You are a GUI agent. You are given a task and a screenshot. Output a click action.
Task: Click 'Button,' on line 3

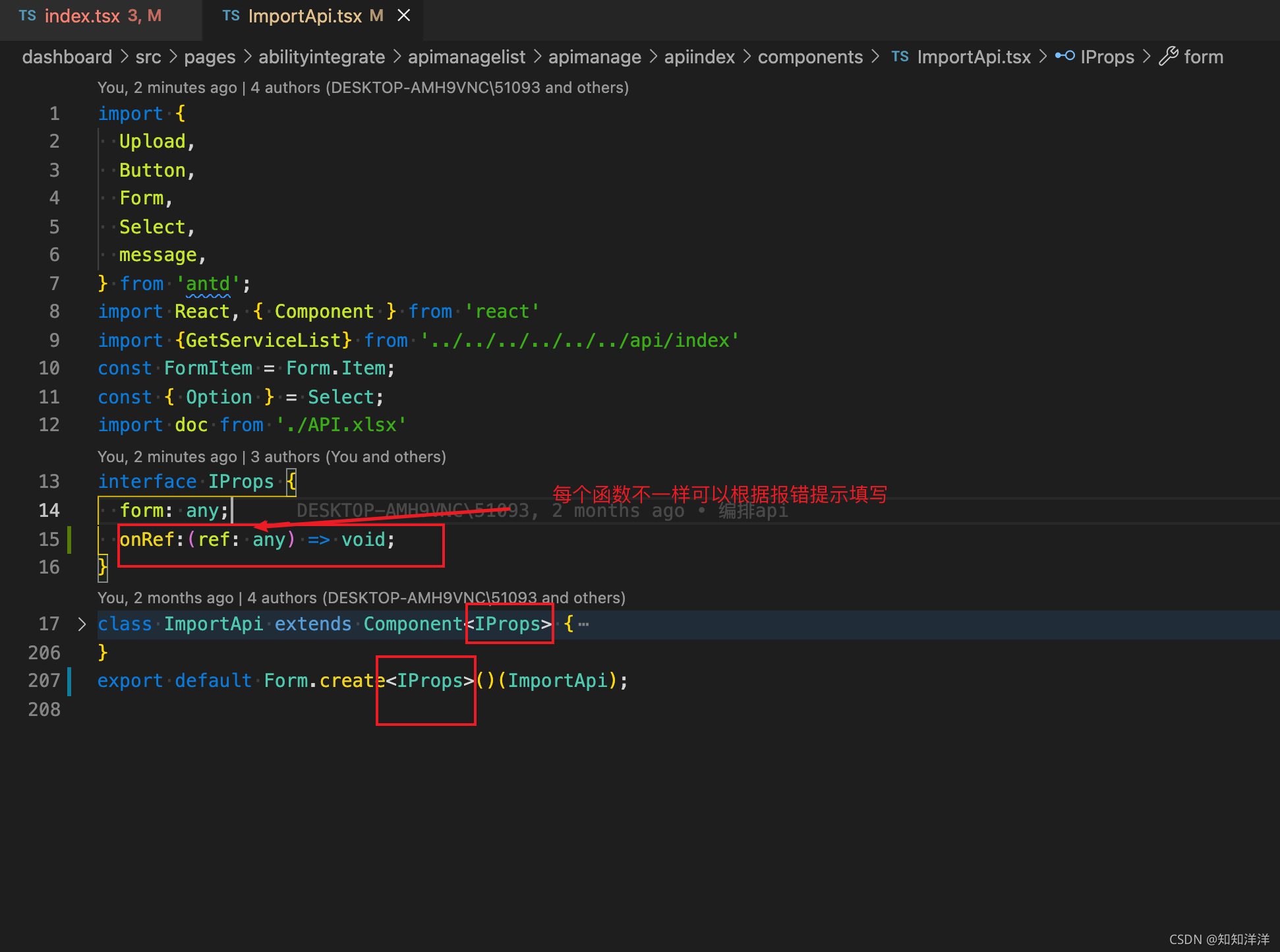tap(158, 171)
